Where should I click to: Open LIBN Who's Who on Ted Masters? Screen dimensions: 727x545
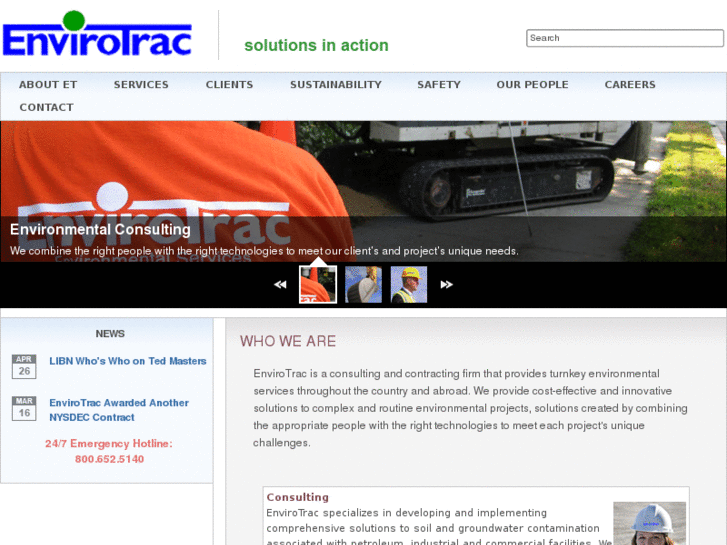128,361
